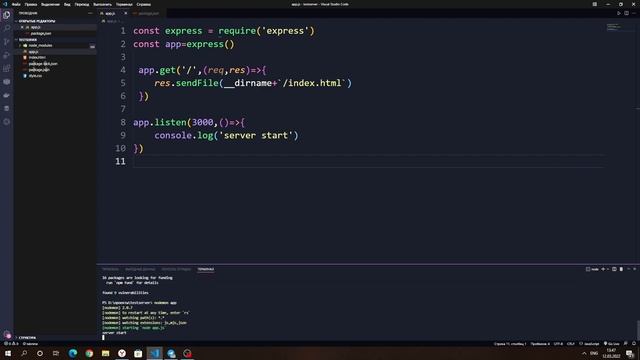Toggle layout customization icon in title bar
This screenshot has height=360, width=640.
point(595,4)
